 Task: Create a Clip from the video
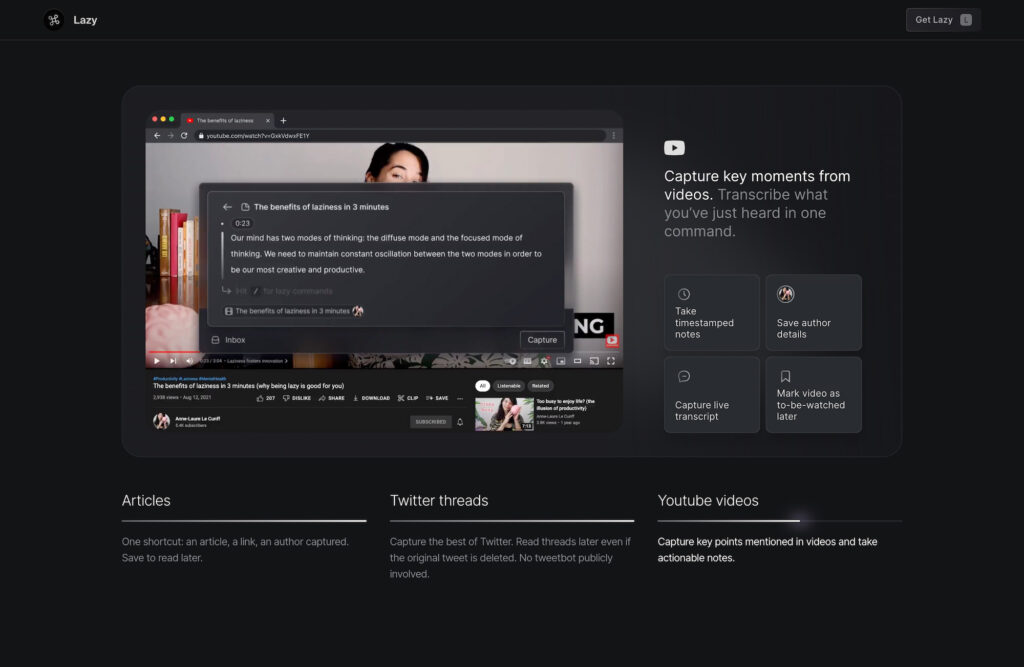point(408,398)
